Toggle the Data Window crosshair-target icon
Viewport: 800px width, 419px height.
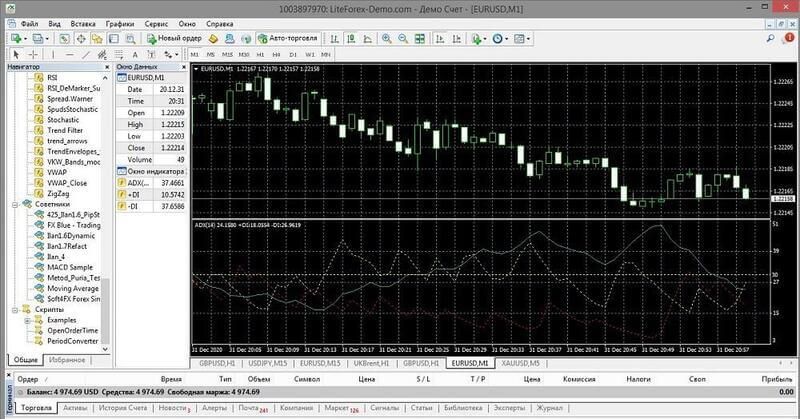[x=81, y=38]
